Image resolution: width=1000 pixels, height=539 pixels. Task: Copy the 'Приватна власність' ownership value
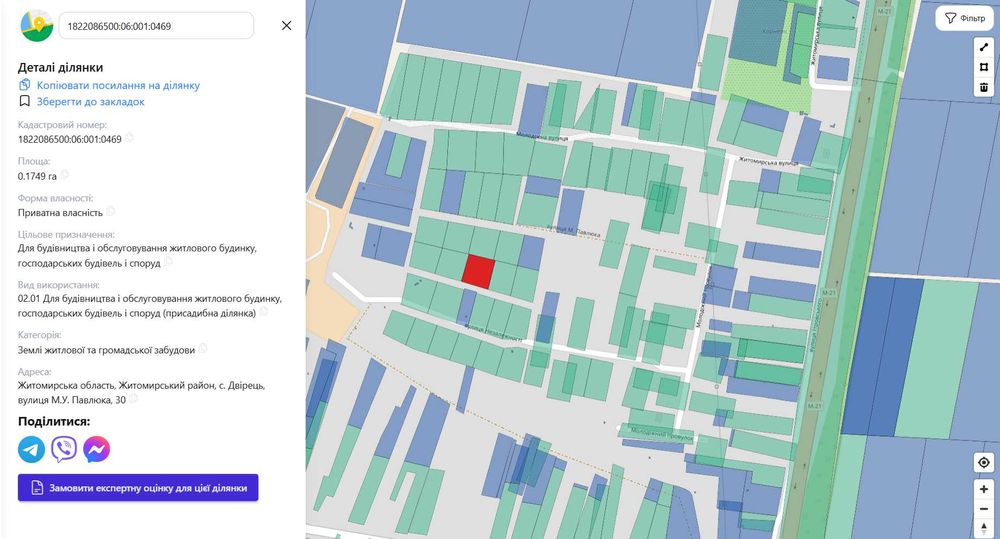110,211
